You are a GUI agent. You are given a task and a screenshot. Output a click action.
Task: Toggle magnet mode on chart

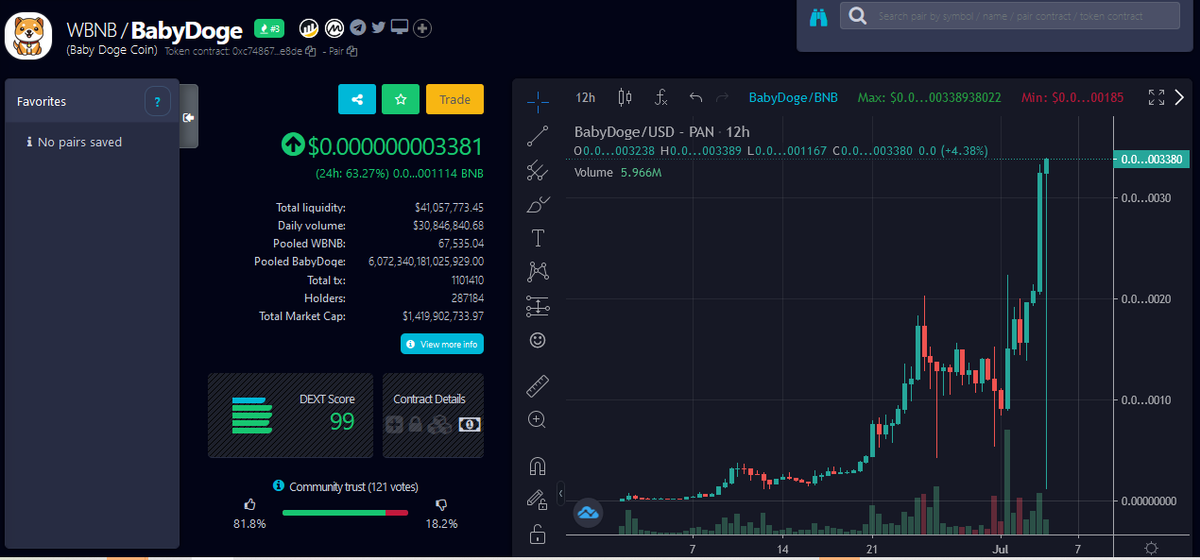click(537, 465)
